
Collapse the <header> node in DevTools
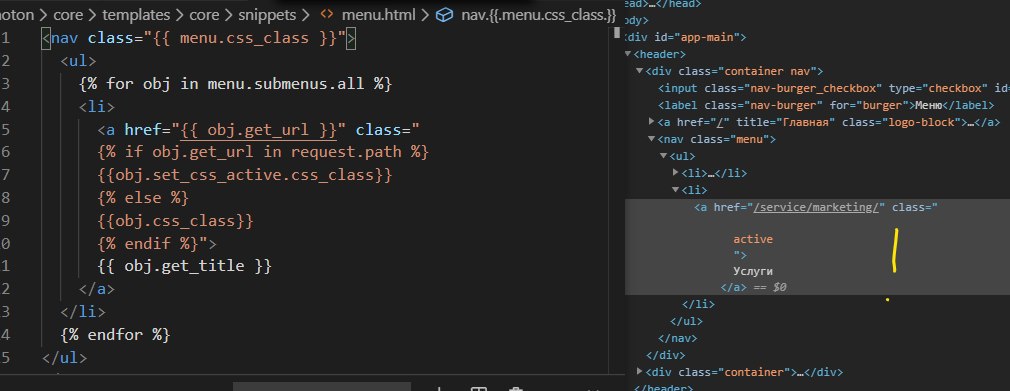628,54
